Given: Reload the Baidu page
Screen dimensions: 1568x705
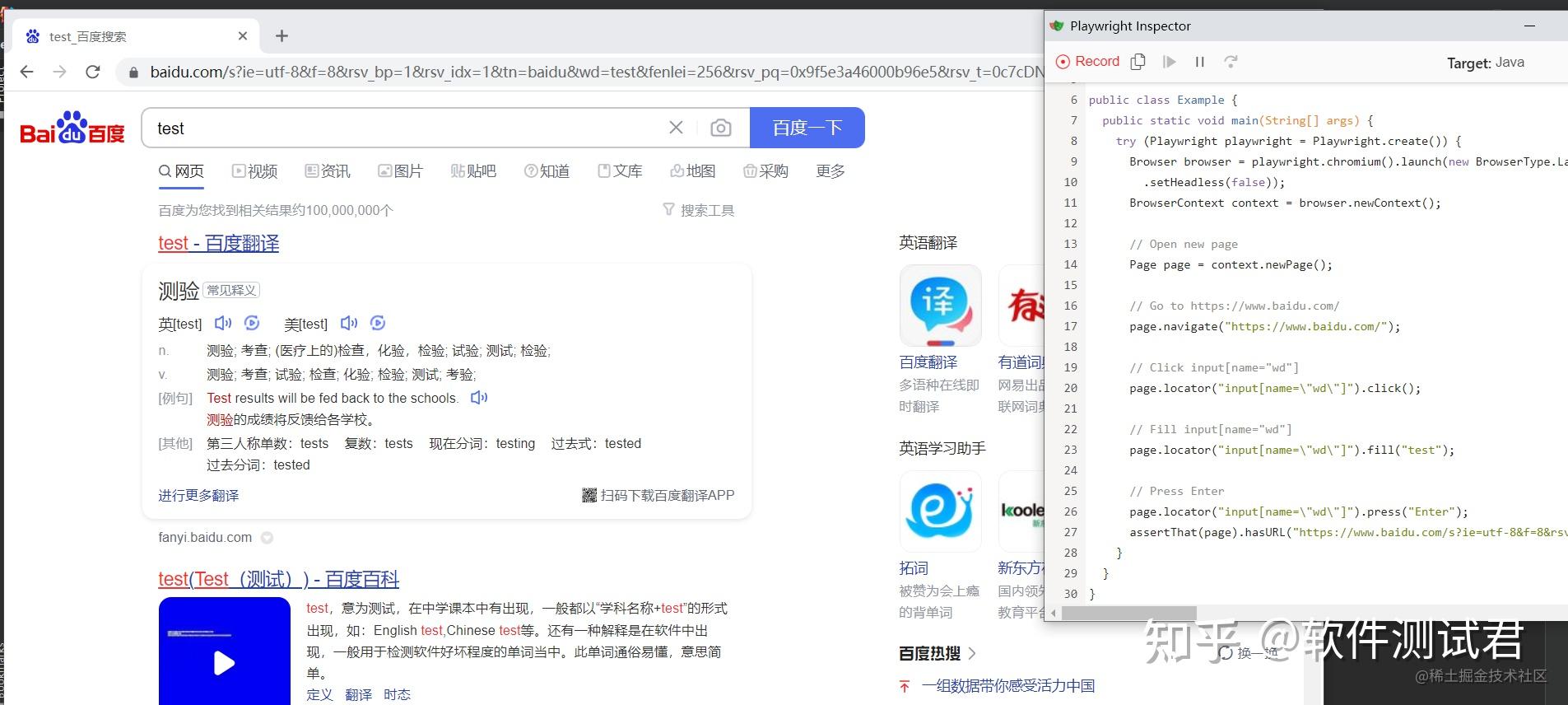Looking at the screenshot, I should click(x=93, y=72).
